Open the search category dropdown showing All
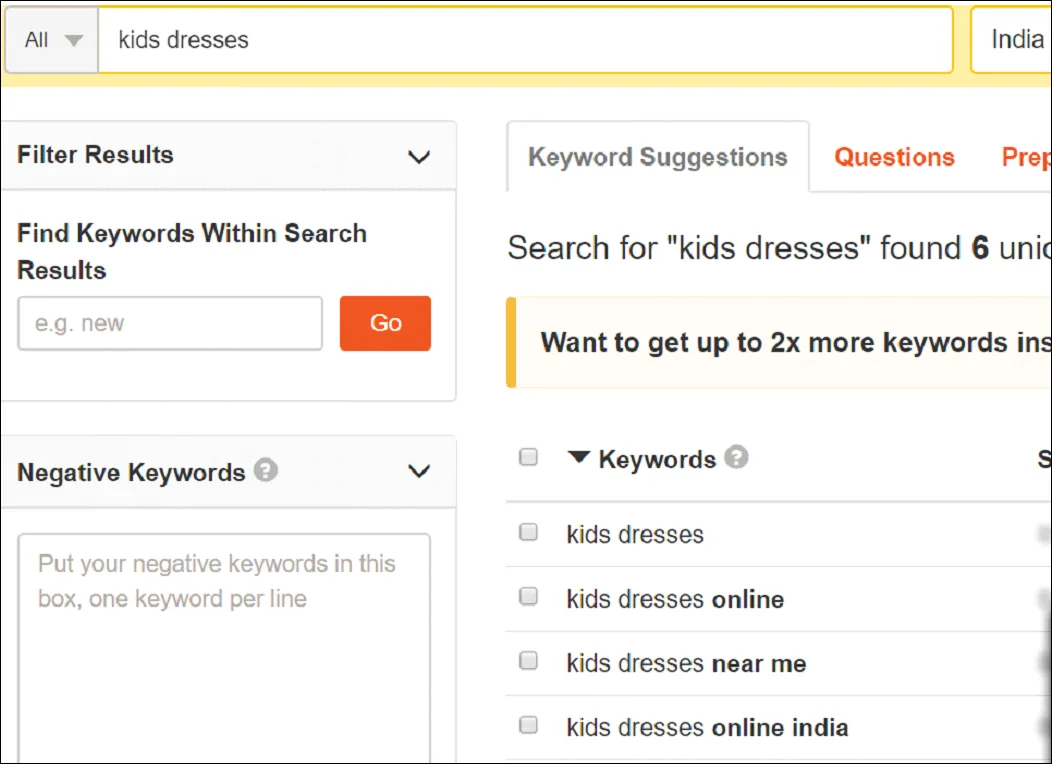Screen dimensions: 1052x764 (x=50, y=40)
